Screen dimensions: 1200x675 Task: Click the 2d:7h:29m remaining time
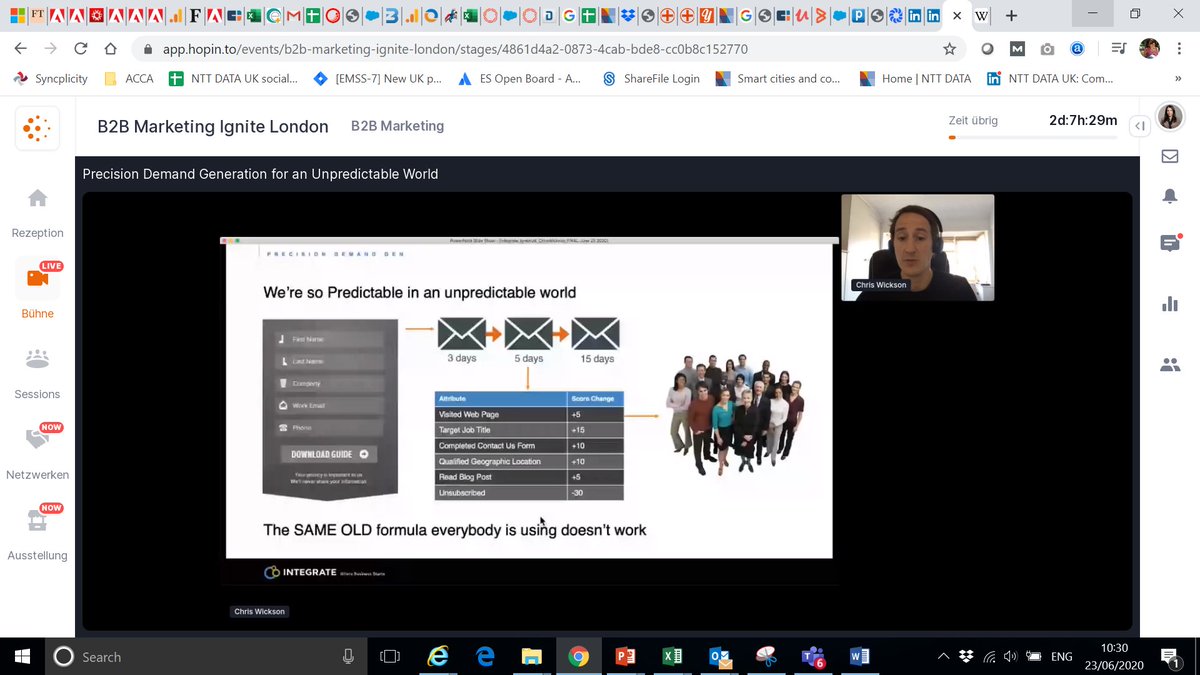[x=1082, y=120]
